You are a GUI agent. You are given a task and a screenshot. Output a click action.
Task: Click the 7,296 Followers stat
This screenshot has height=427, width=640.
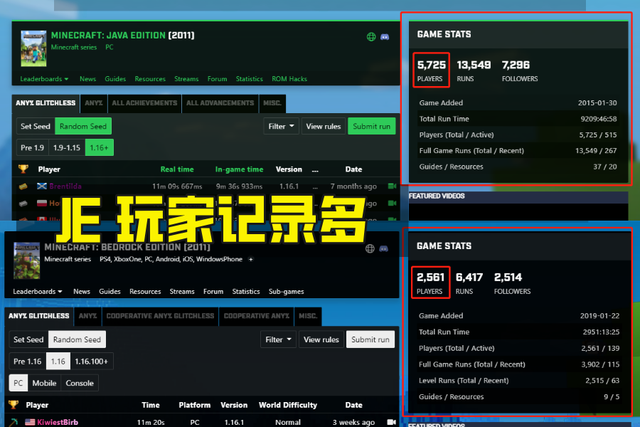pyautogui.click(x=520, y=70)
